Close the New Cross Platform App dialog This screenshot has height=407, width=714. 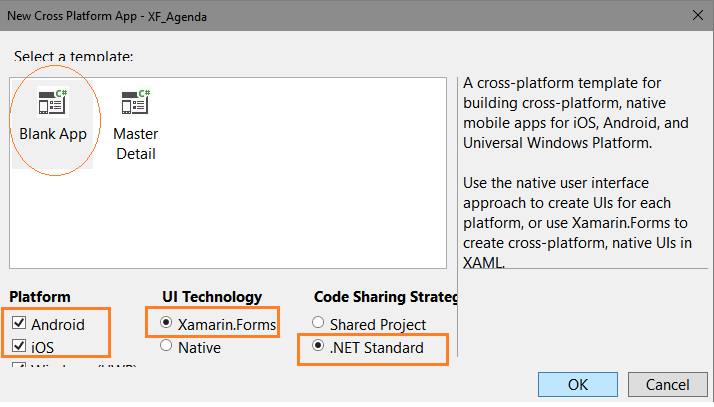pyautogui.click(x=698, y=15)
